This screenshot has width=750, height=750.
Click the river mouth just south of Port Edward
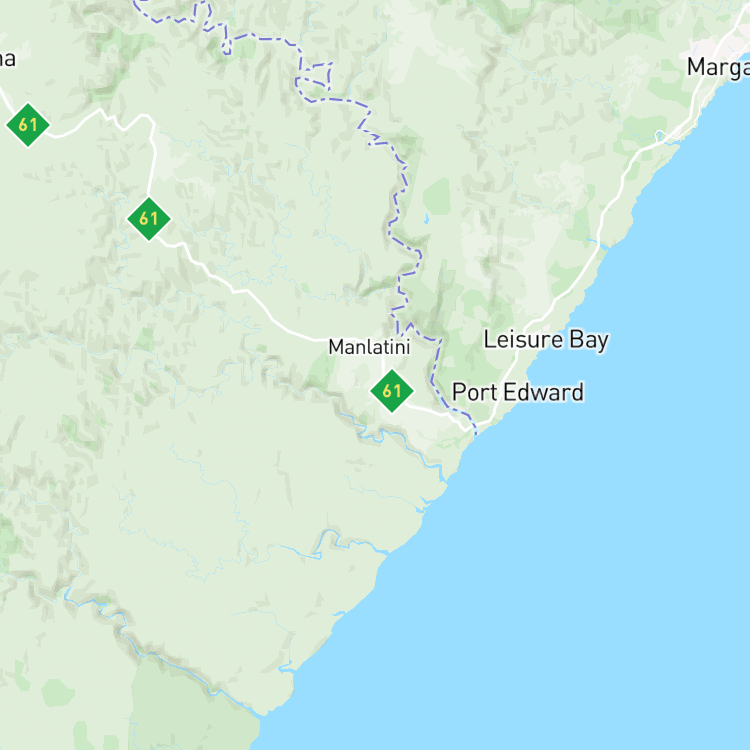coord(446,478)
